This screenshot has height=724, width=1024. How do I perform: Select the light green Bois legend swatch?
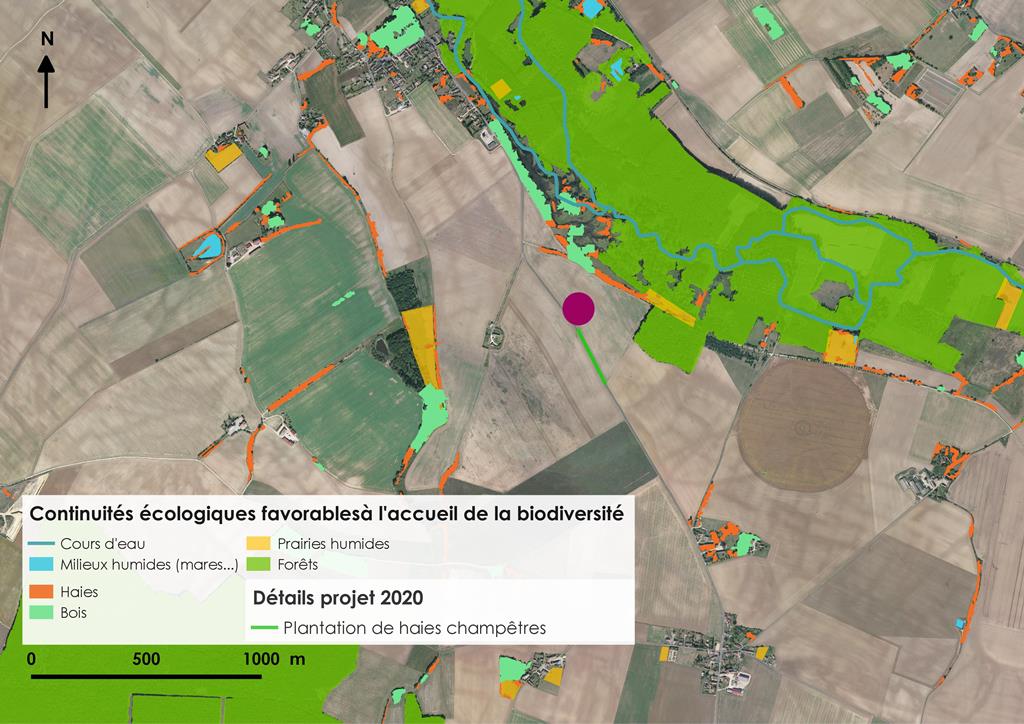pos(42,613)
